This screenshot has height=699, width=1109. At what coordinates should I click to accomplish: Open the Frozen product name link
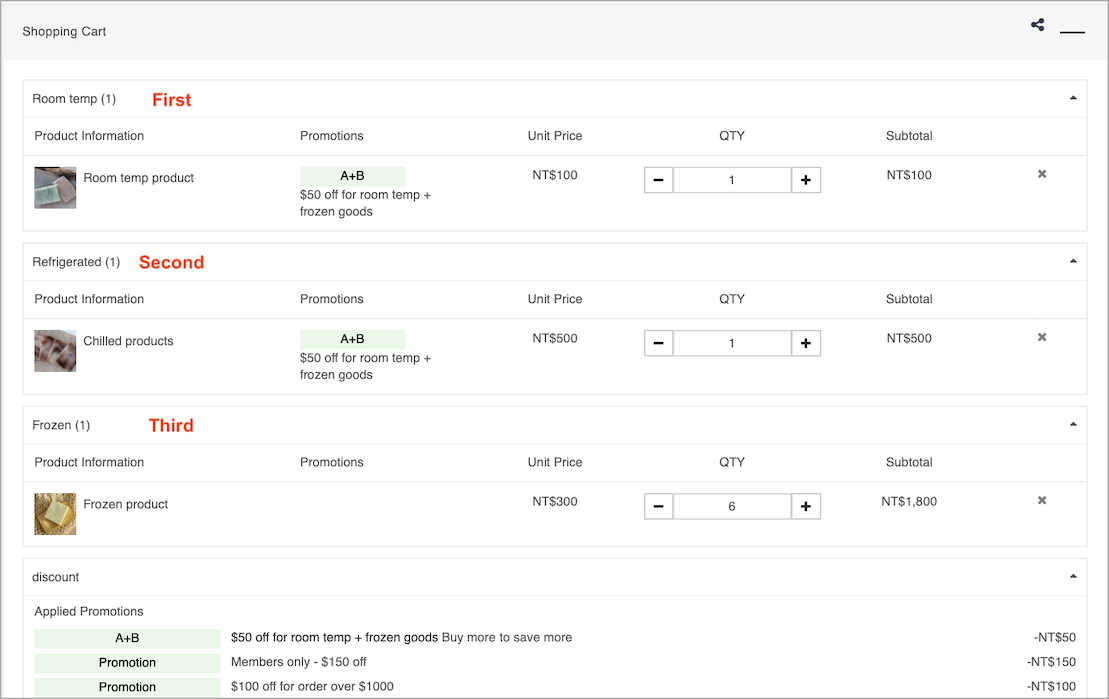126,504
